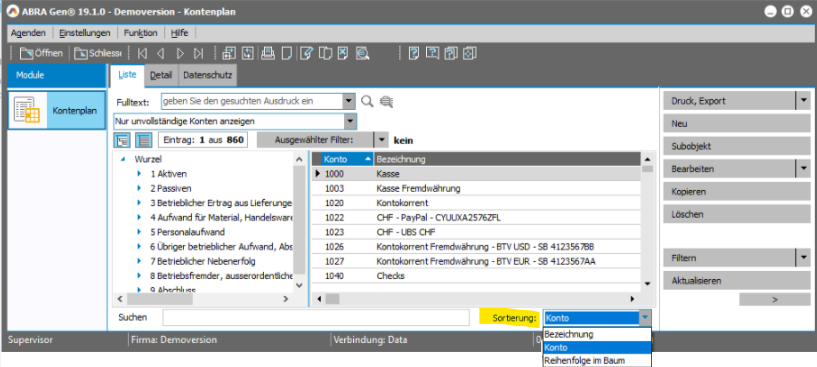Open the Bearbeiten dropdown arrow
Screen dimensions: 817x367
tap(803, 169)
